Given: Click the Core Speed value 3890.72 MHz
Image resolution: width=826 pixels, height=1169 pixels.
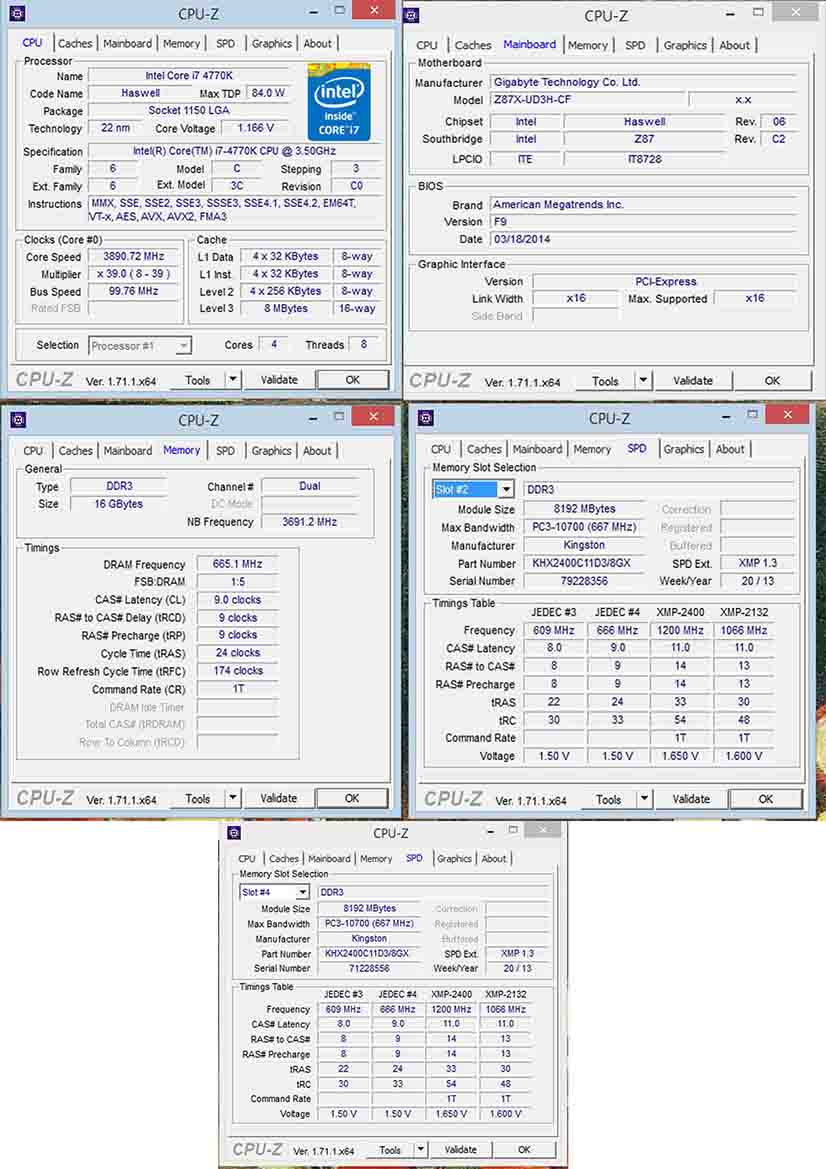Looking at the screenshot, I should coord(134,256).
